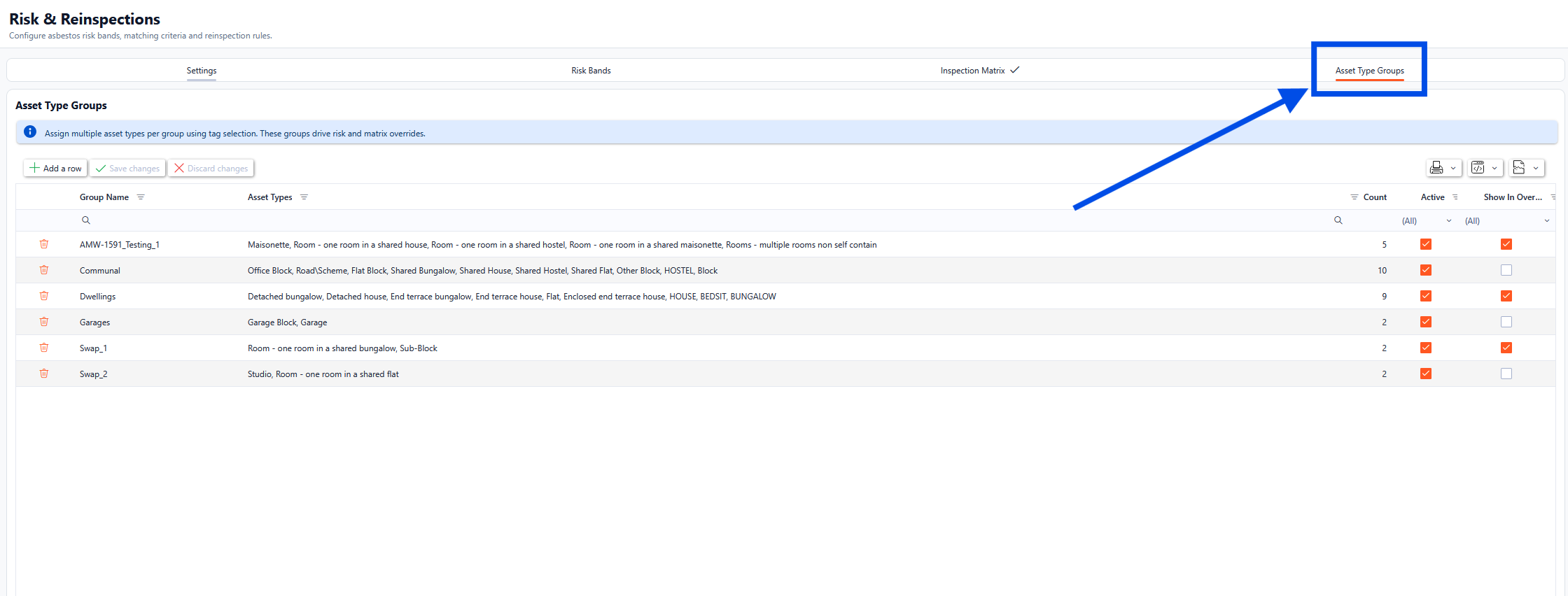Uncheck Active for the Dwellings group
1568x596 pixels.
1425,296
